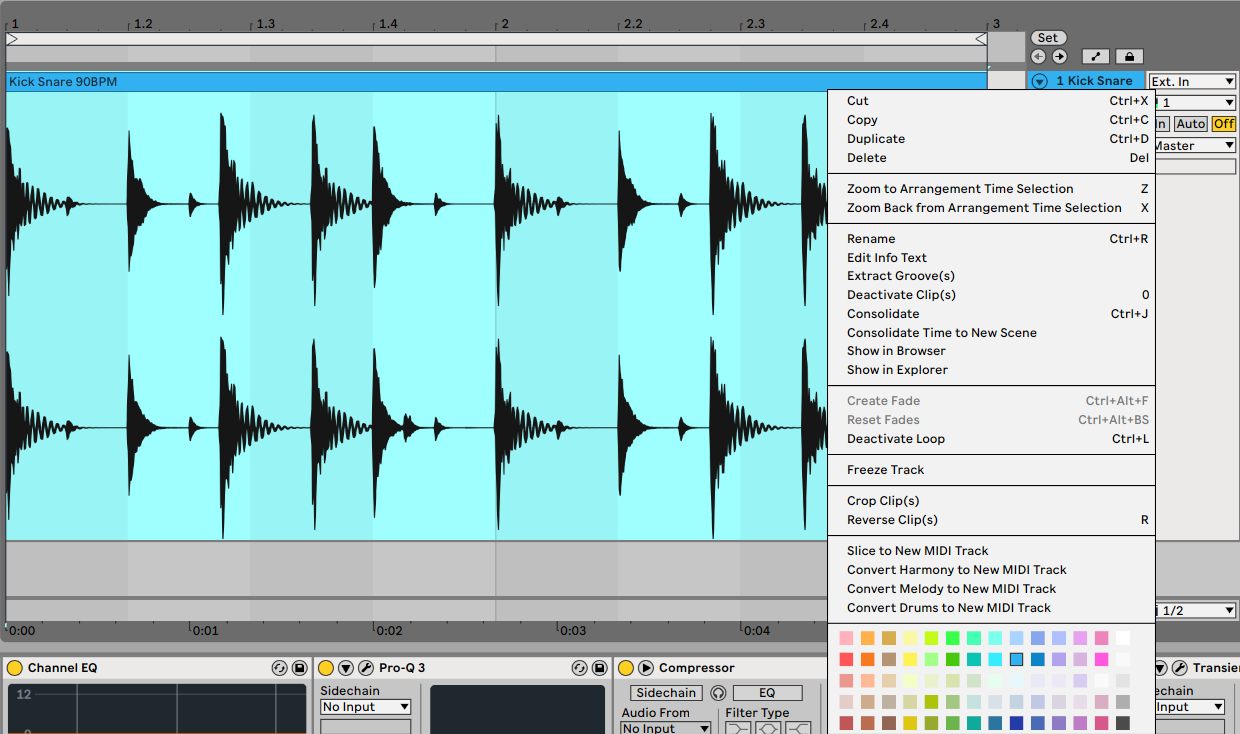
Task: Click Pro-Q 3 hot-swap preset icon
Action: 579,668
